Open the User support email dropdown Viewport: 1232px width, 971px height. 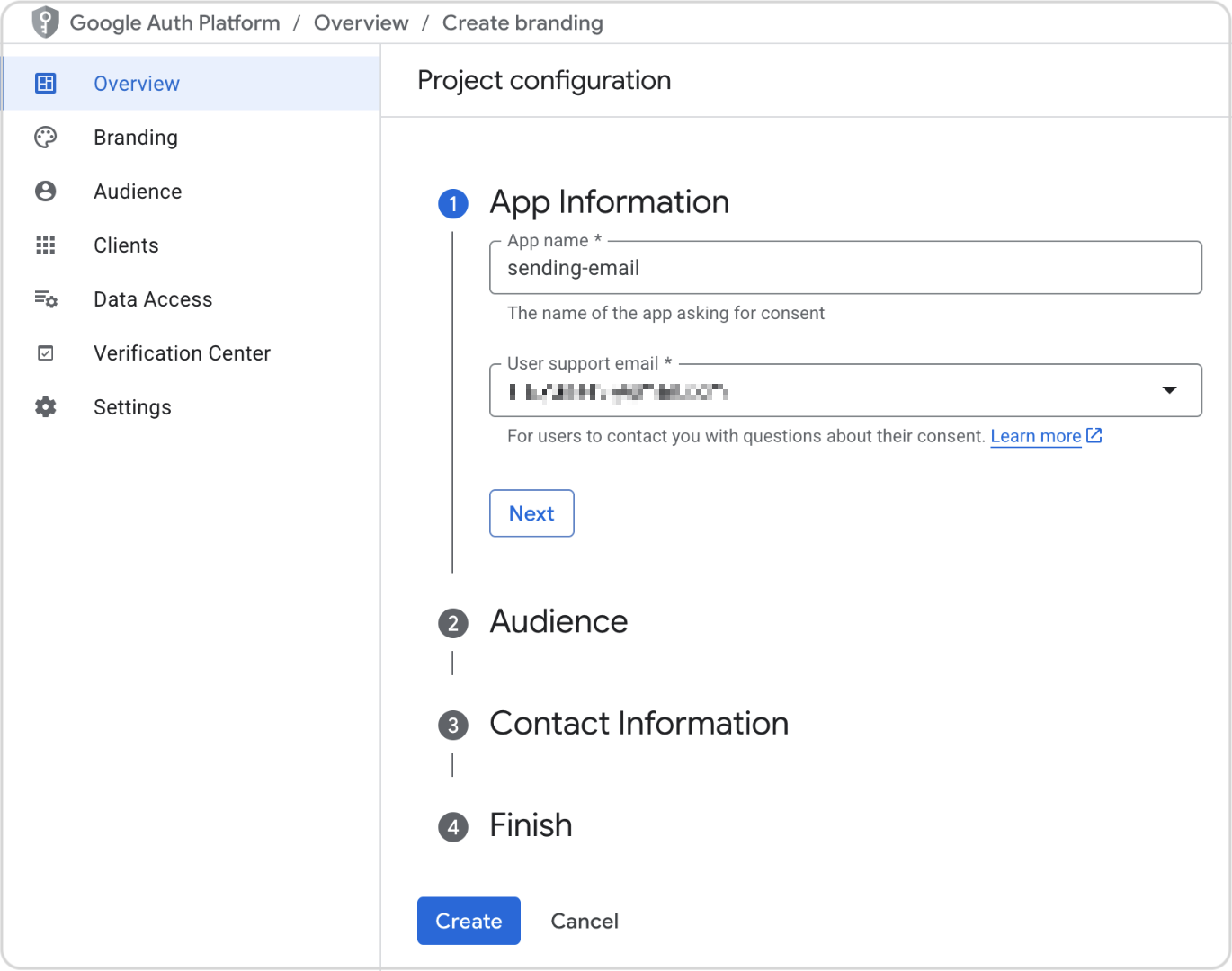[1169, 390]
